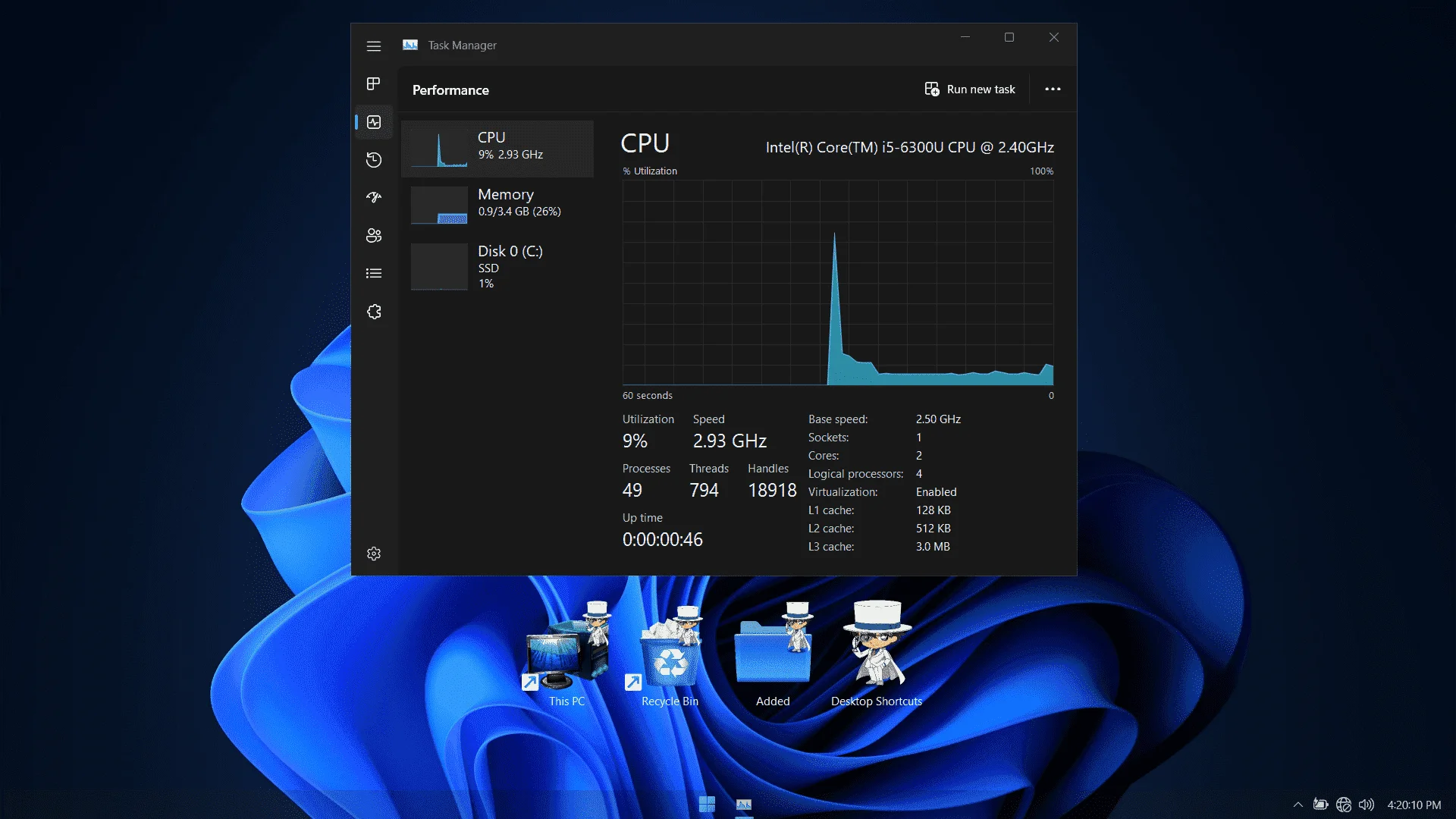Click the 18918 handles count

tap(772, 491)
